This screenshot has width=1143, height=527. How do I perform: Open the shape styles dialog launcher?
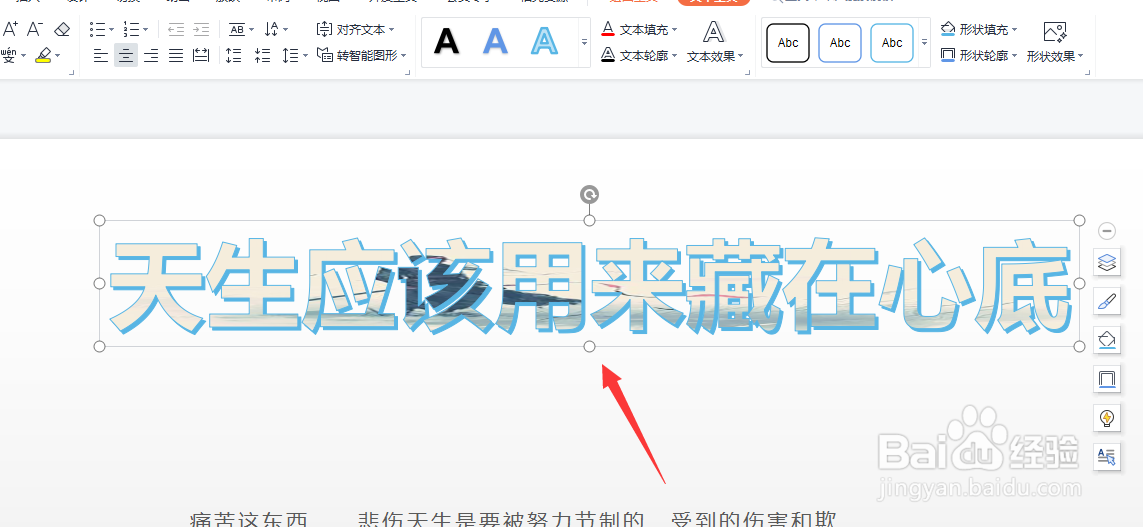coord(1088,72)
